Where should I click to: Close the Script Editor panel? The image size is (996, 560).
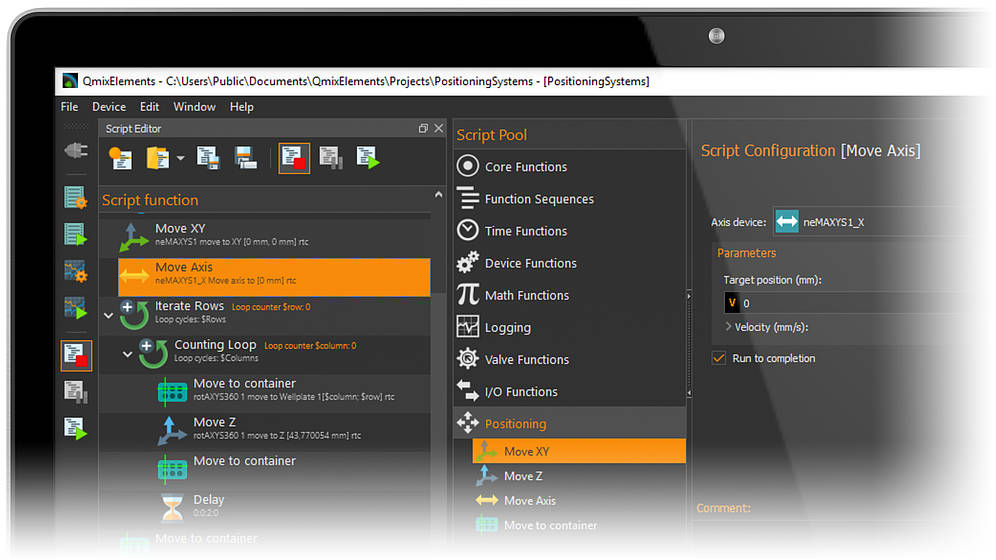[x=438, y=129]
